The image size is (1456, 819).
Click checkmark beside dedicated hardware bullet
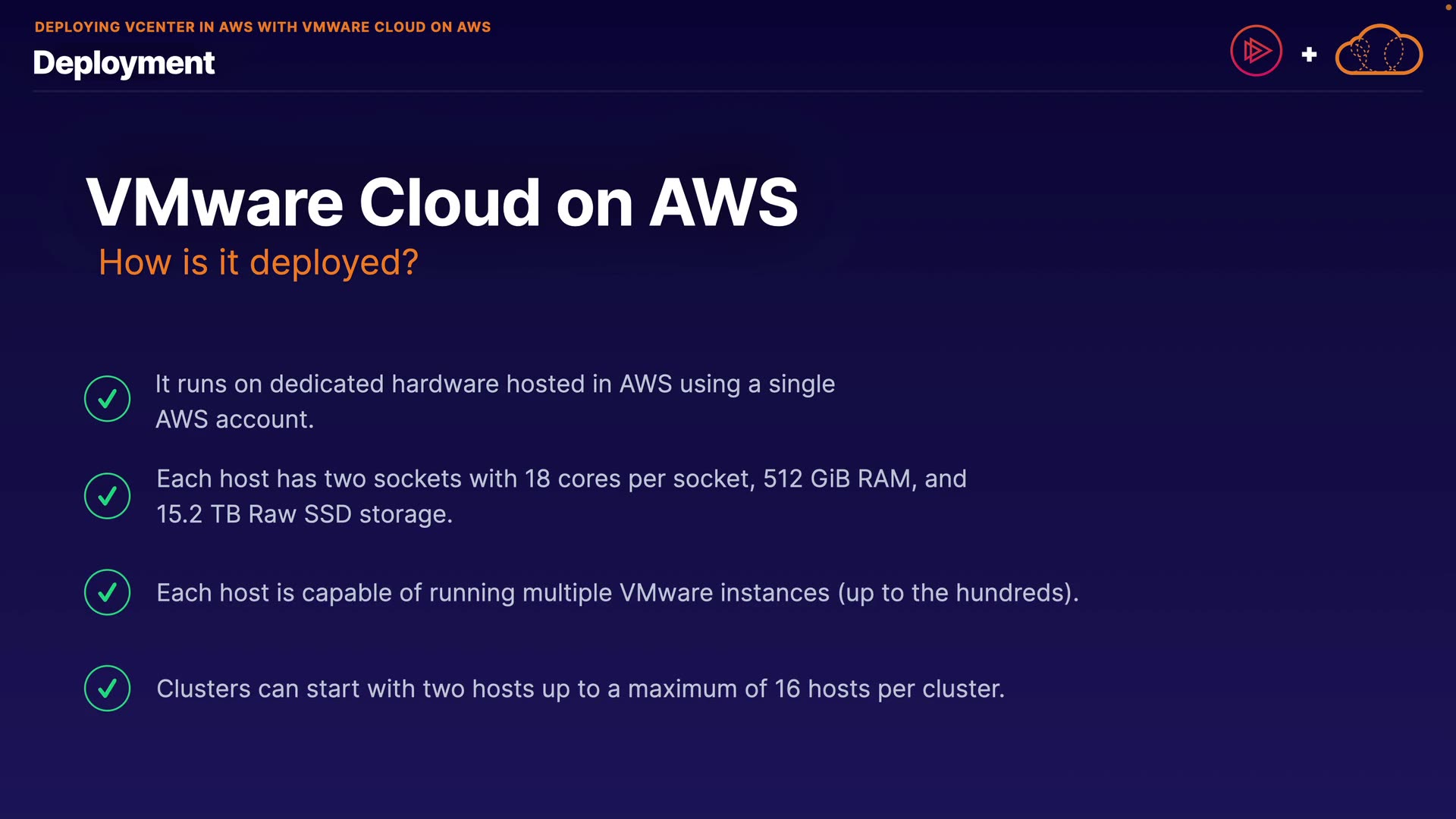click(107, 399)
